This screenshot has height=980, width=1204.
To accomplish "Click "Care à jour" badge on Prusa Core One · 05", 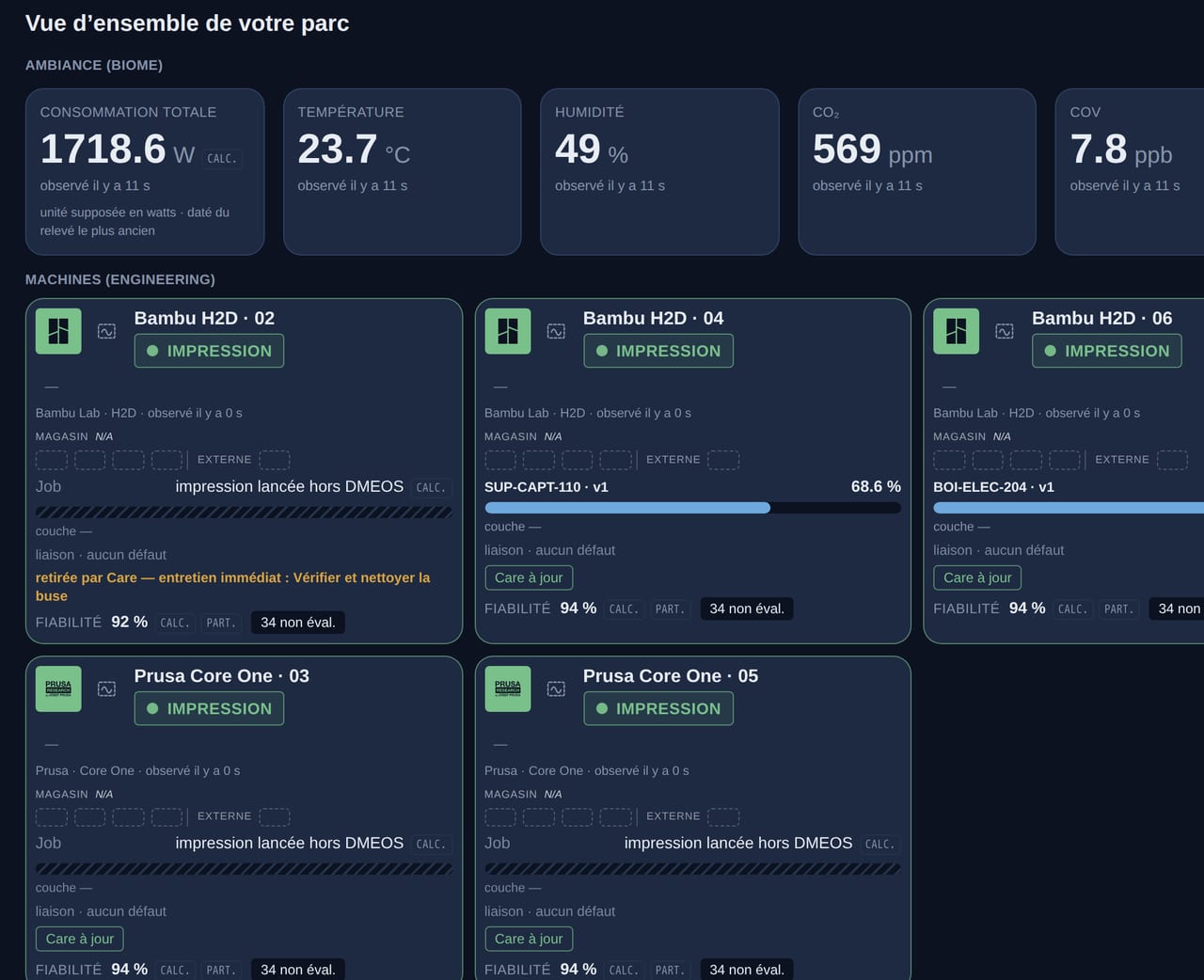I will (x=529, y=939).
